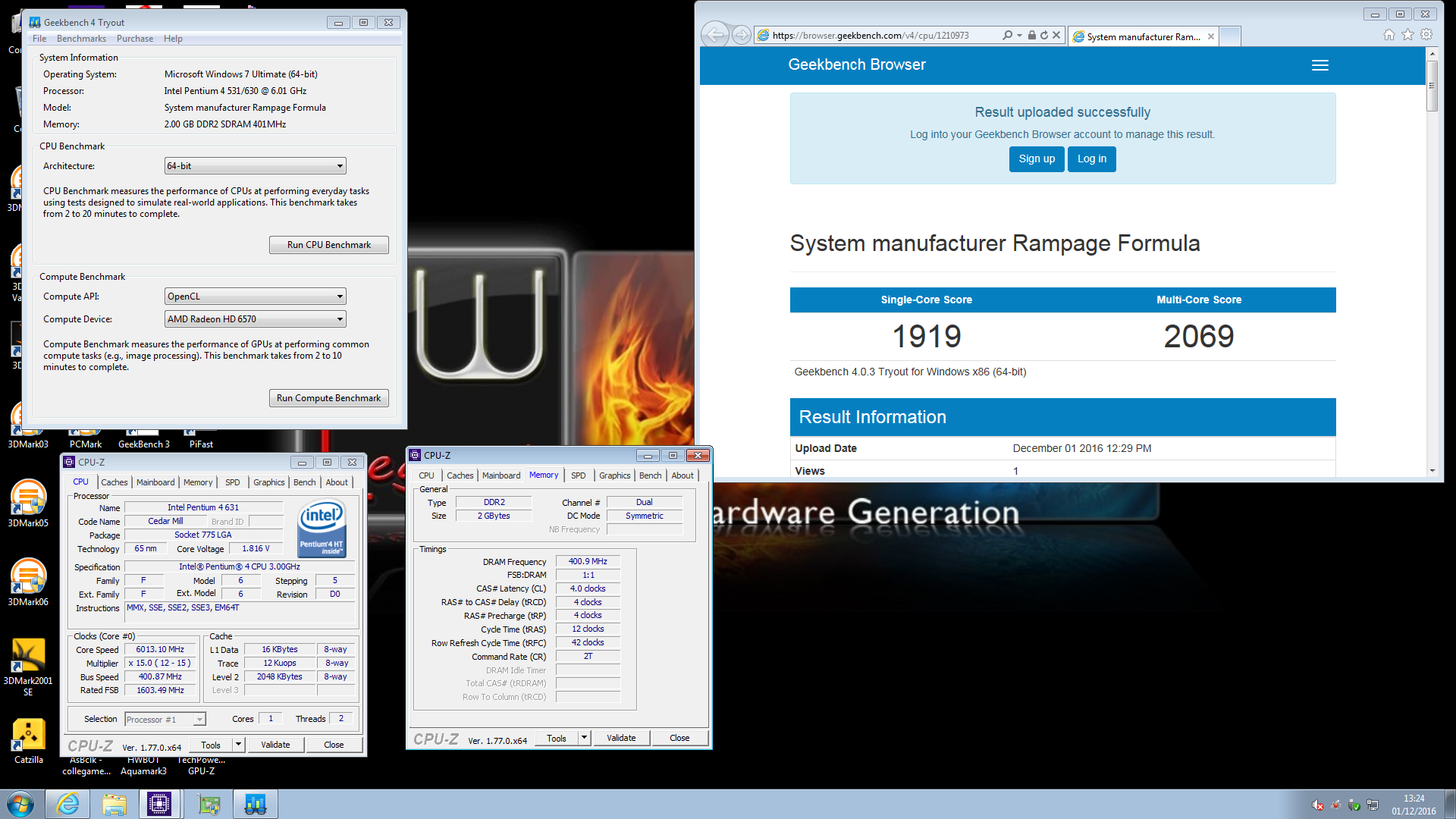This screenshot has width=1456, height=819.
Task: Refresh the Geekbench result page
Action: pyautogui.click(x=1044, y=35)
